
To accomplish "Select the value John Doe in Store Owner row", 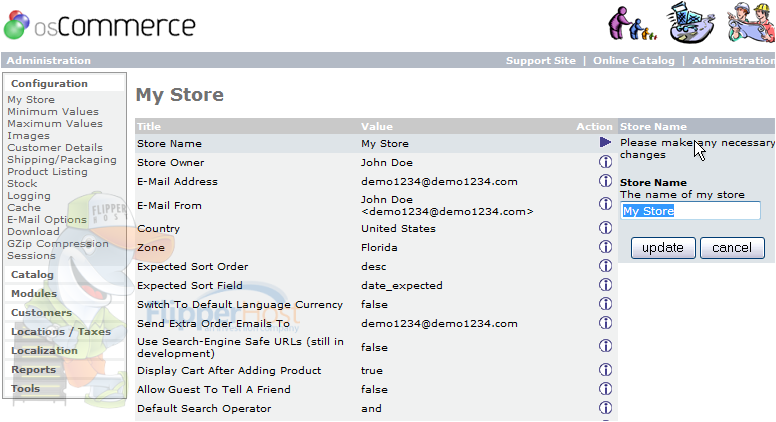I will pyautogui.click(x=387, y=162).
